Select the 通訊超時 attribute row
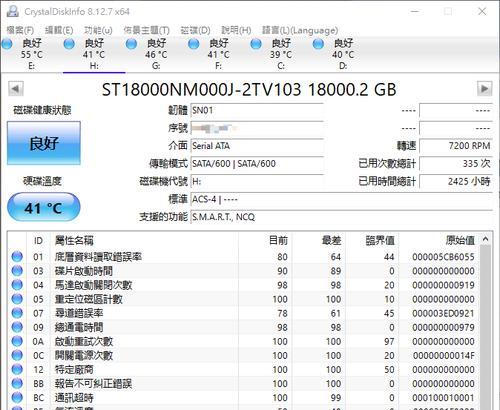 click(x=244, y=398)
